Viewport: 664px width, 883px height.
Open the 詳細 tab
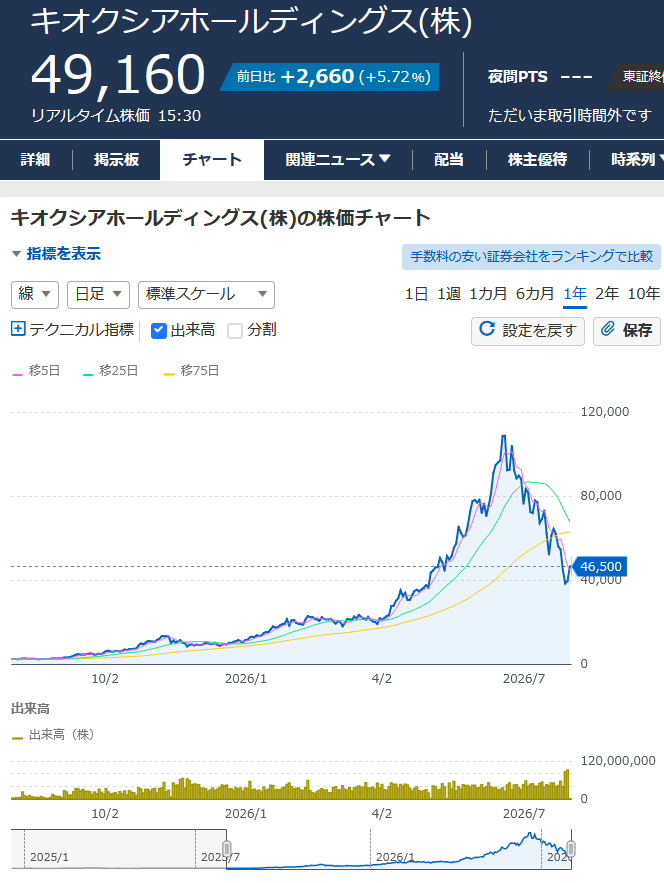[35, 160]
